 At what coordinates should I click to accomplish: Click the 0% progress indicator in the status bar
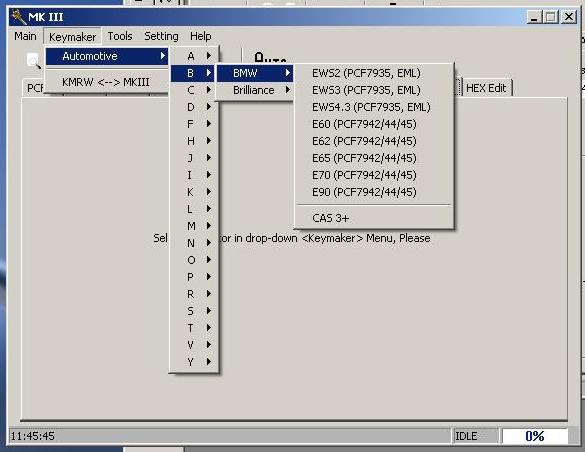click(x=535, y=436)
